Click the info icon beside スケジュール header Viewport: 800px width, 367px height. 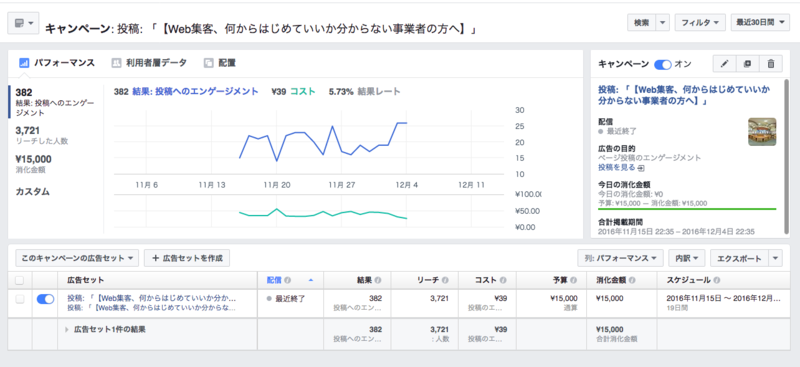(x=717, y=280)
